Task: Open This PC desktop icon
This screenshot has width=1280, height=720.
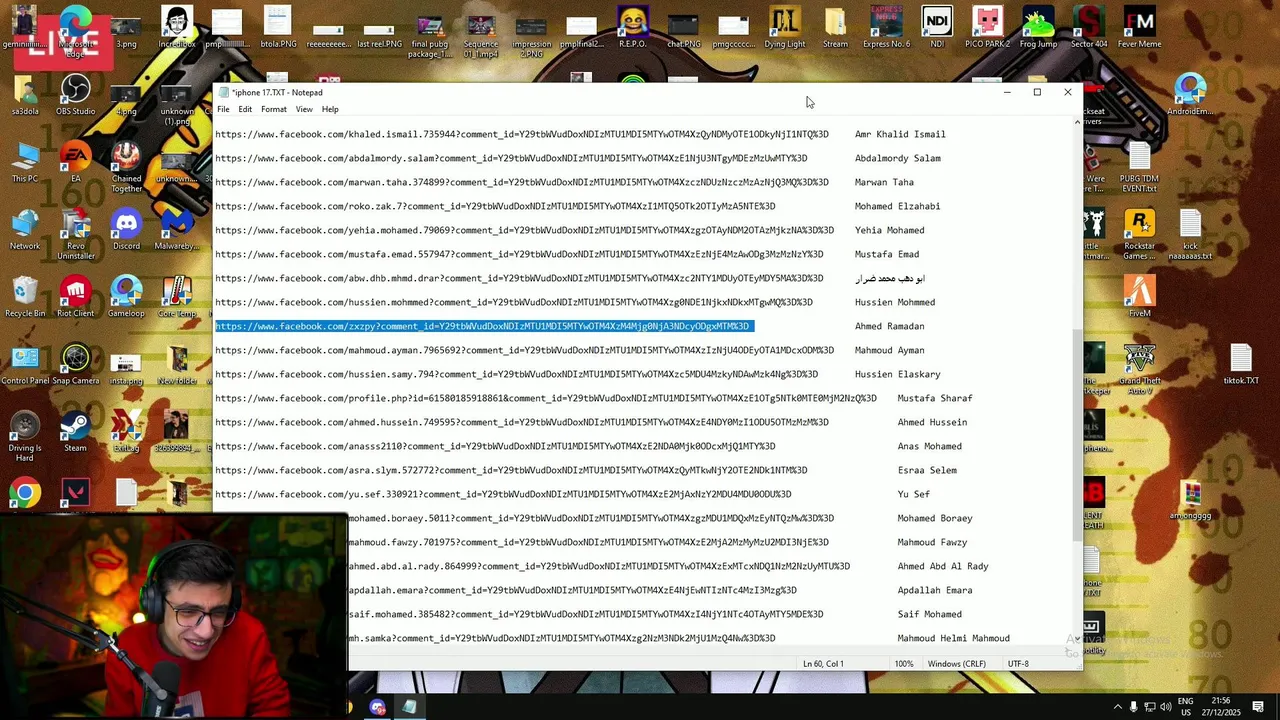Action: click(x=25, y=163)
